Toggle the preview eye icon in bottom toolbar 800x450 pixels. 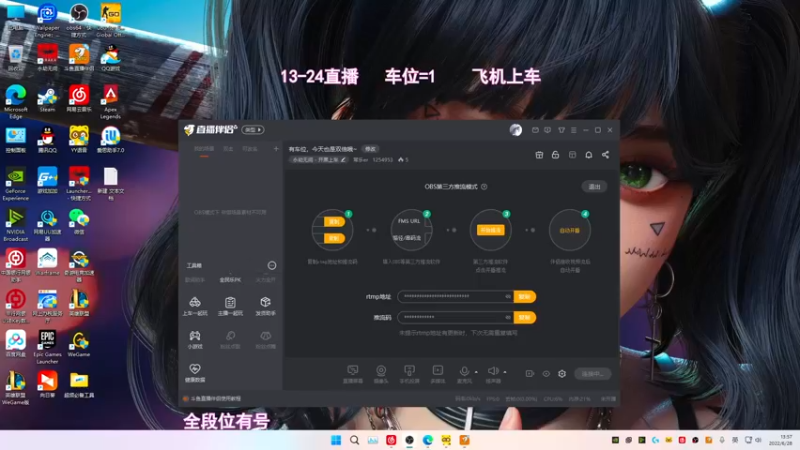tap(546, 374)
